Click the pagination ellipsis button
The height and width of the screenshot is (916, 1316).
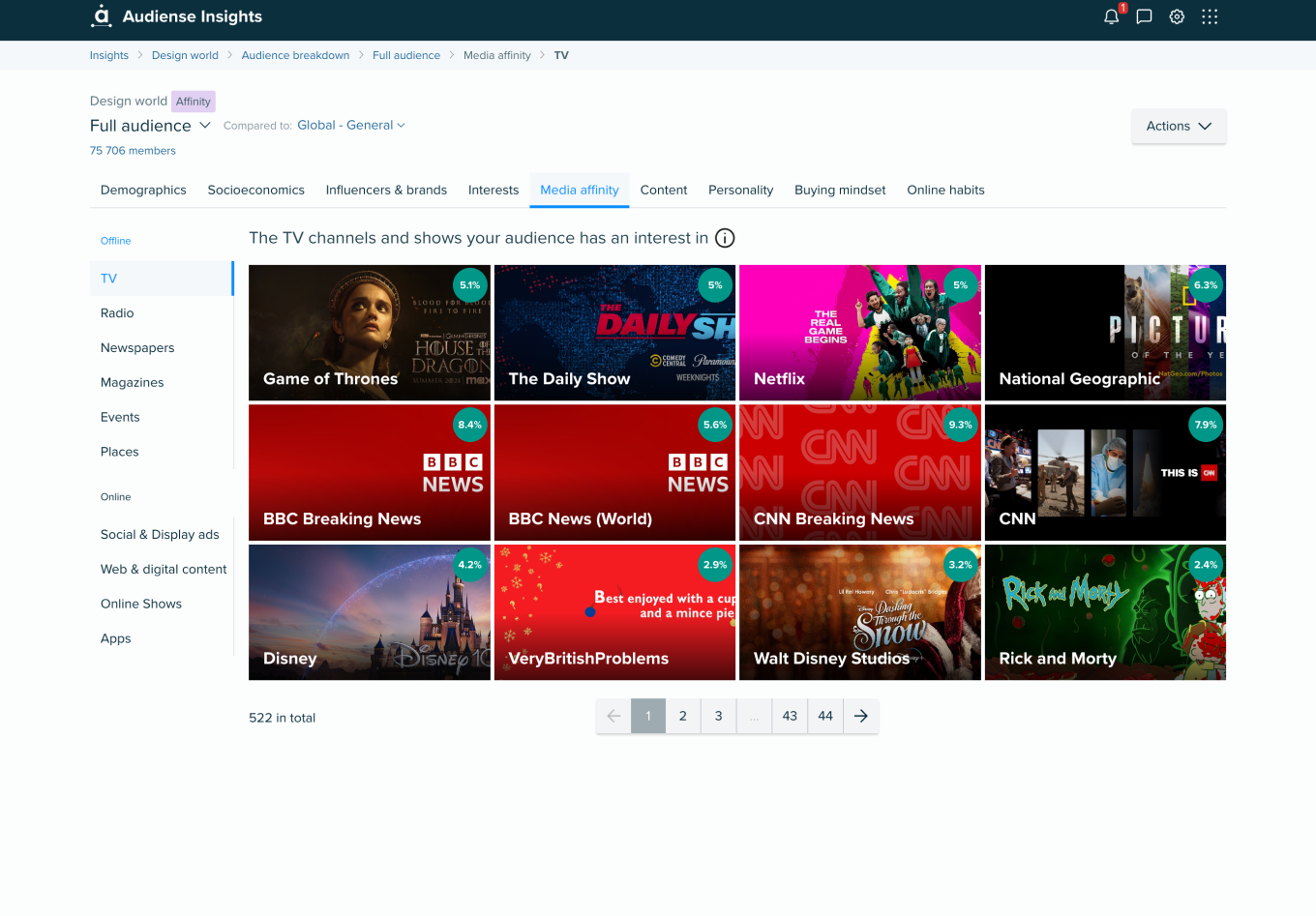tap(754, 716)
